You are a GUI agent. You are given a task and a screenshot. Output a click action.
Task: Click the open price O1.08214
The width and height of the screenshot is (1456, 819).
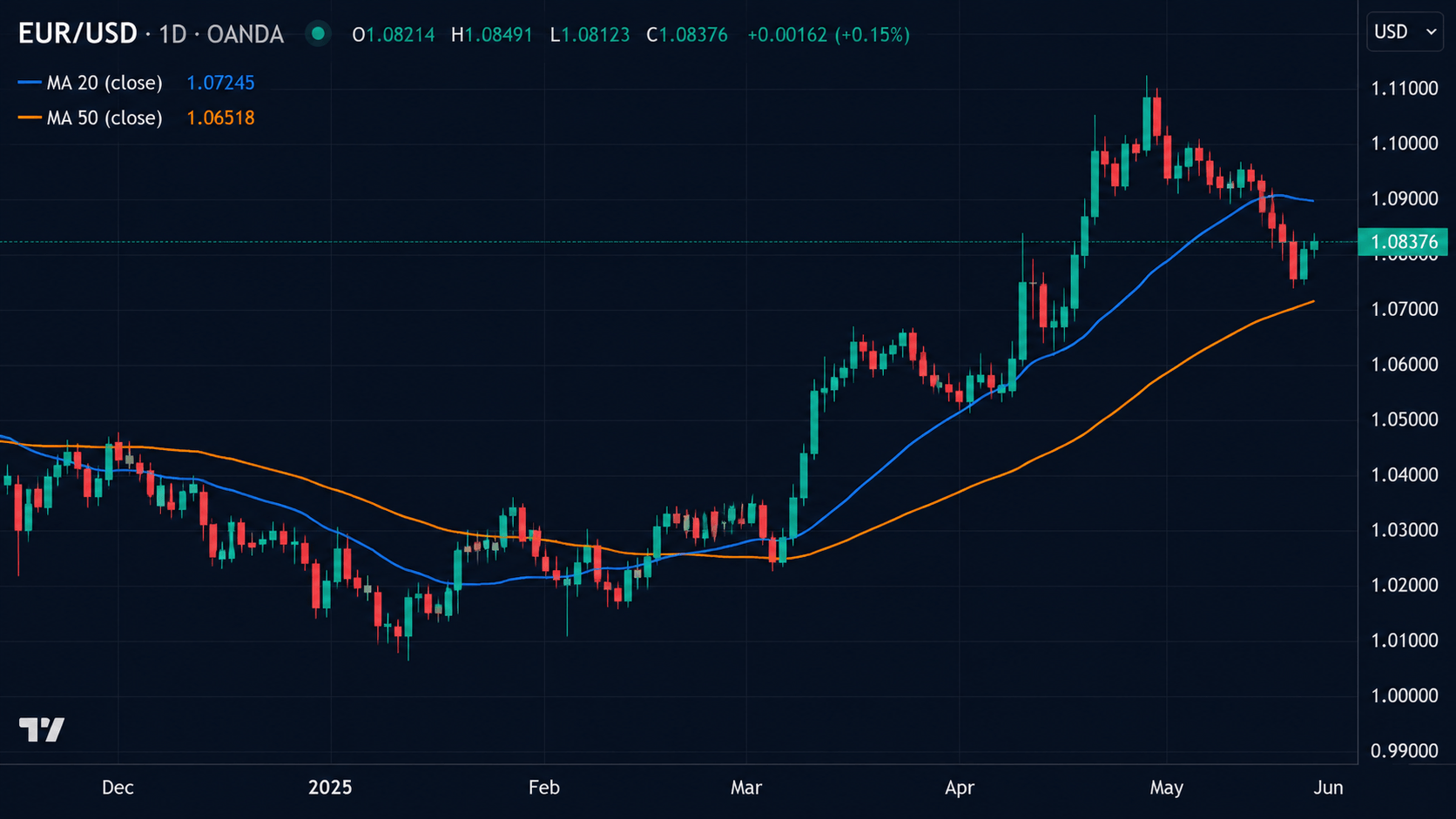[x=394, y=35]
